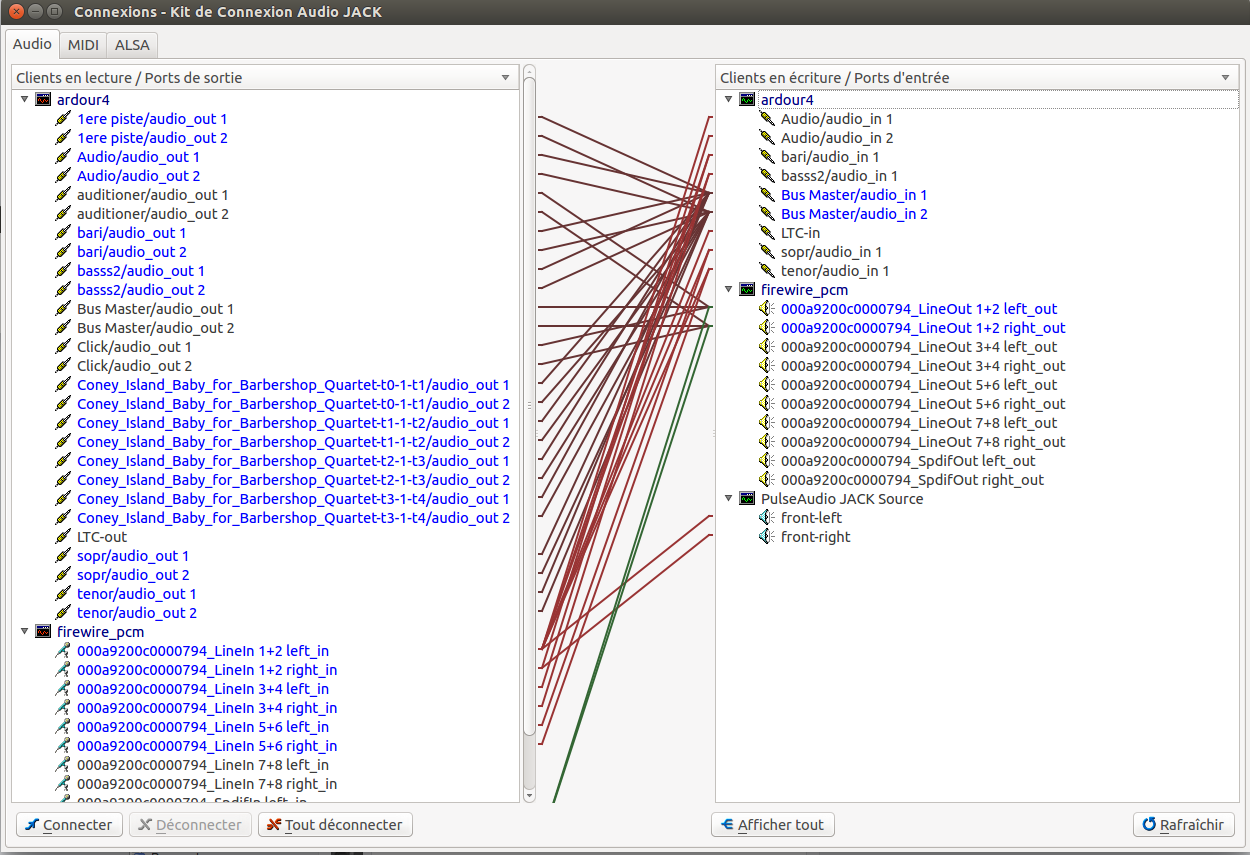1250x855 pixels.
Task: Click the plug icon beside LTC-out
Action: pos(63,537)
